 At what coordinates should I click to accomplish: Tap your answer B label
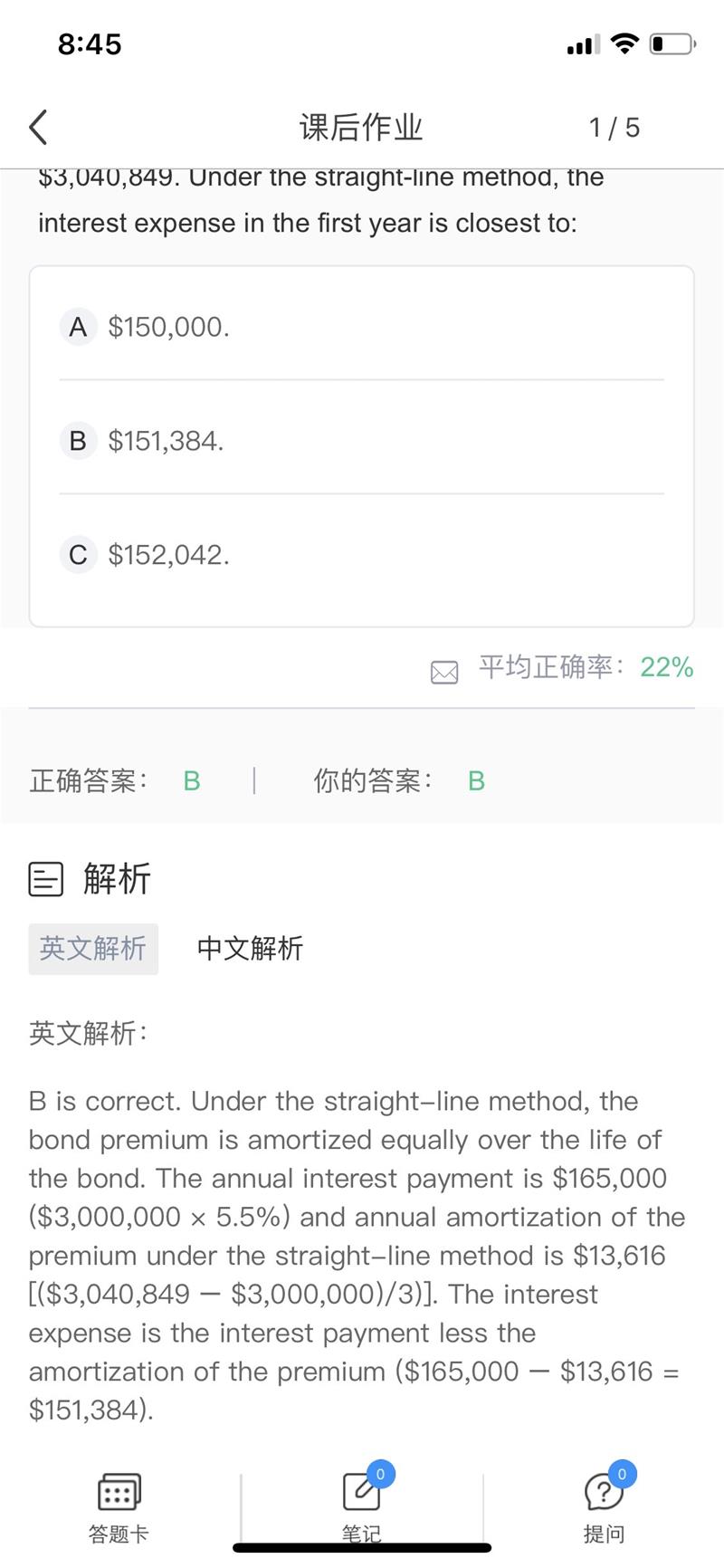point(477,780)
